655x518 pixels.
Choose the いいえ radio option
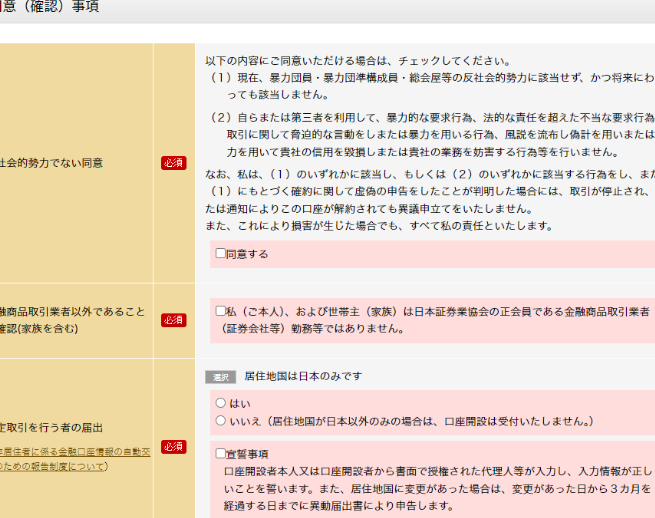coord(221,420)
